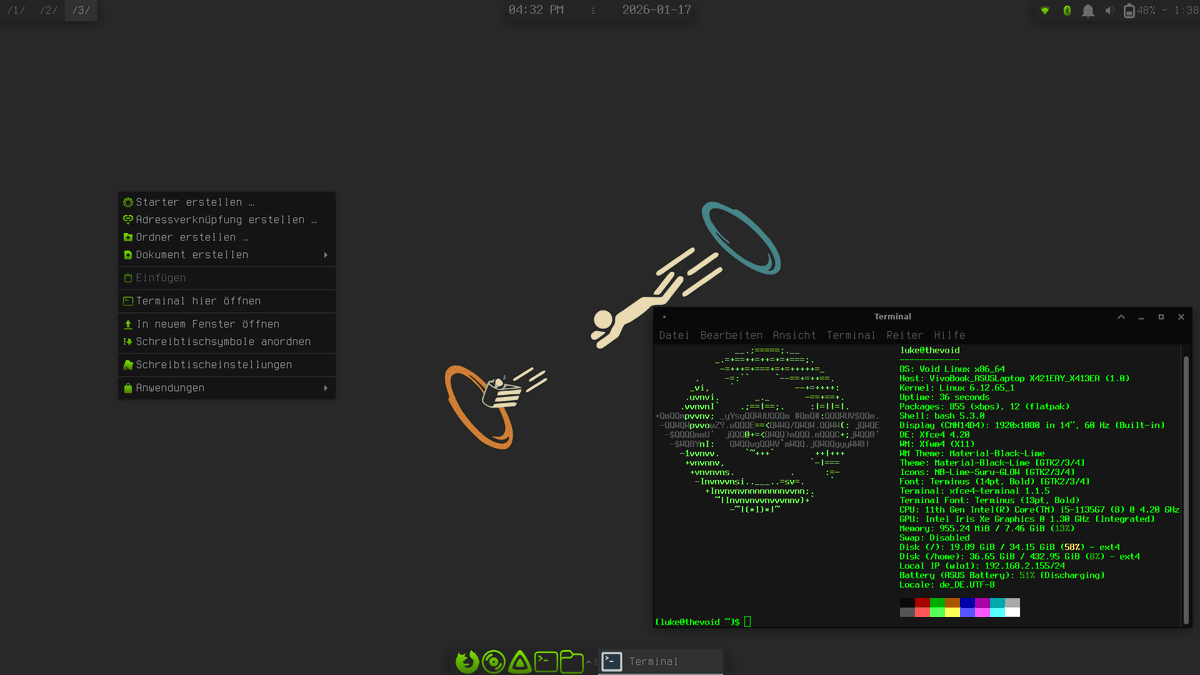
Task: Open the clock showing 04:32 PM
Action: (536, 10)
